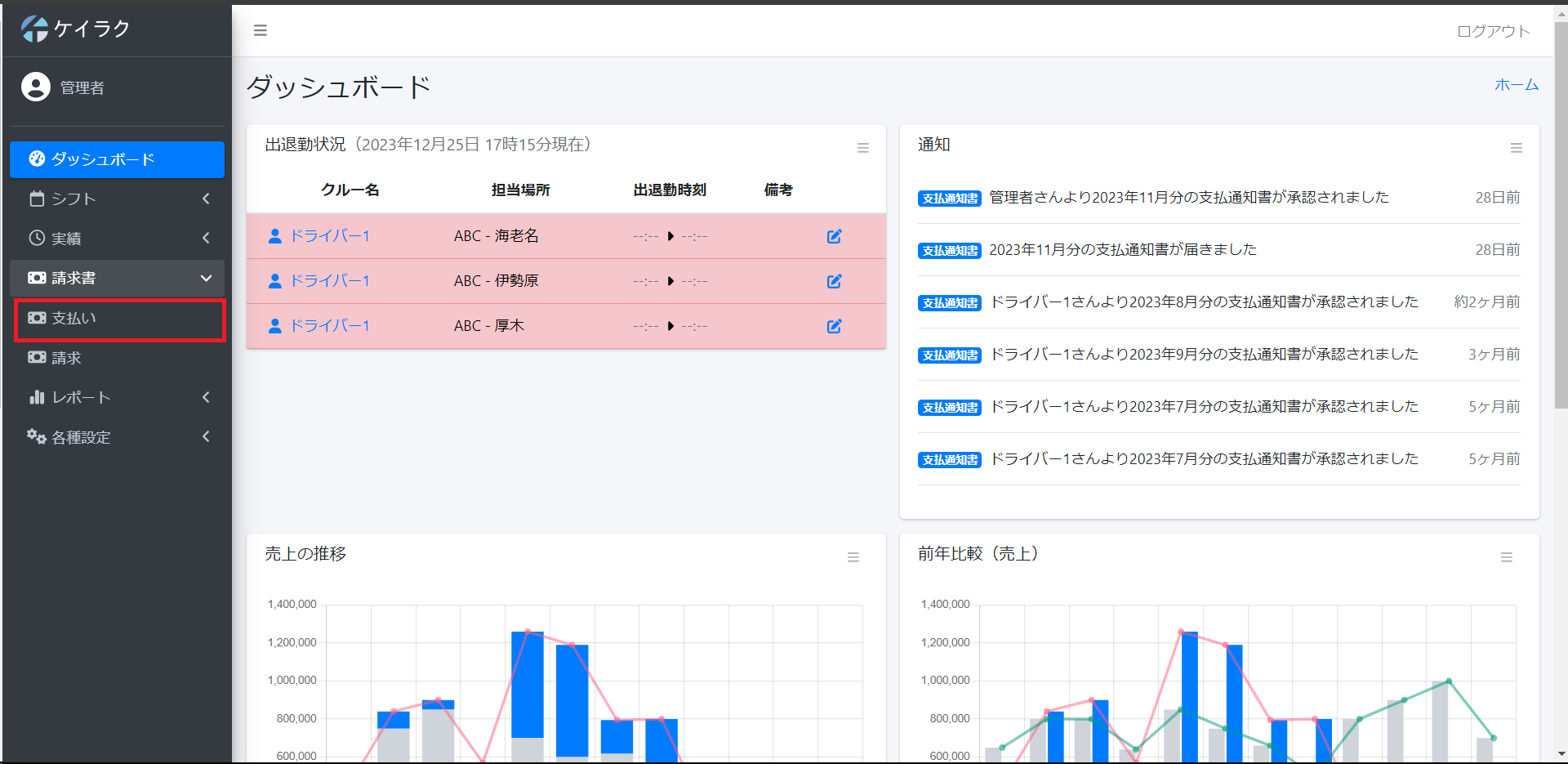1568x764 pixels.
Task: Click the ABC - 厚木 location cell
Action: click(488, 326)
